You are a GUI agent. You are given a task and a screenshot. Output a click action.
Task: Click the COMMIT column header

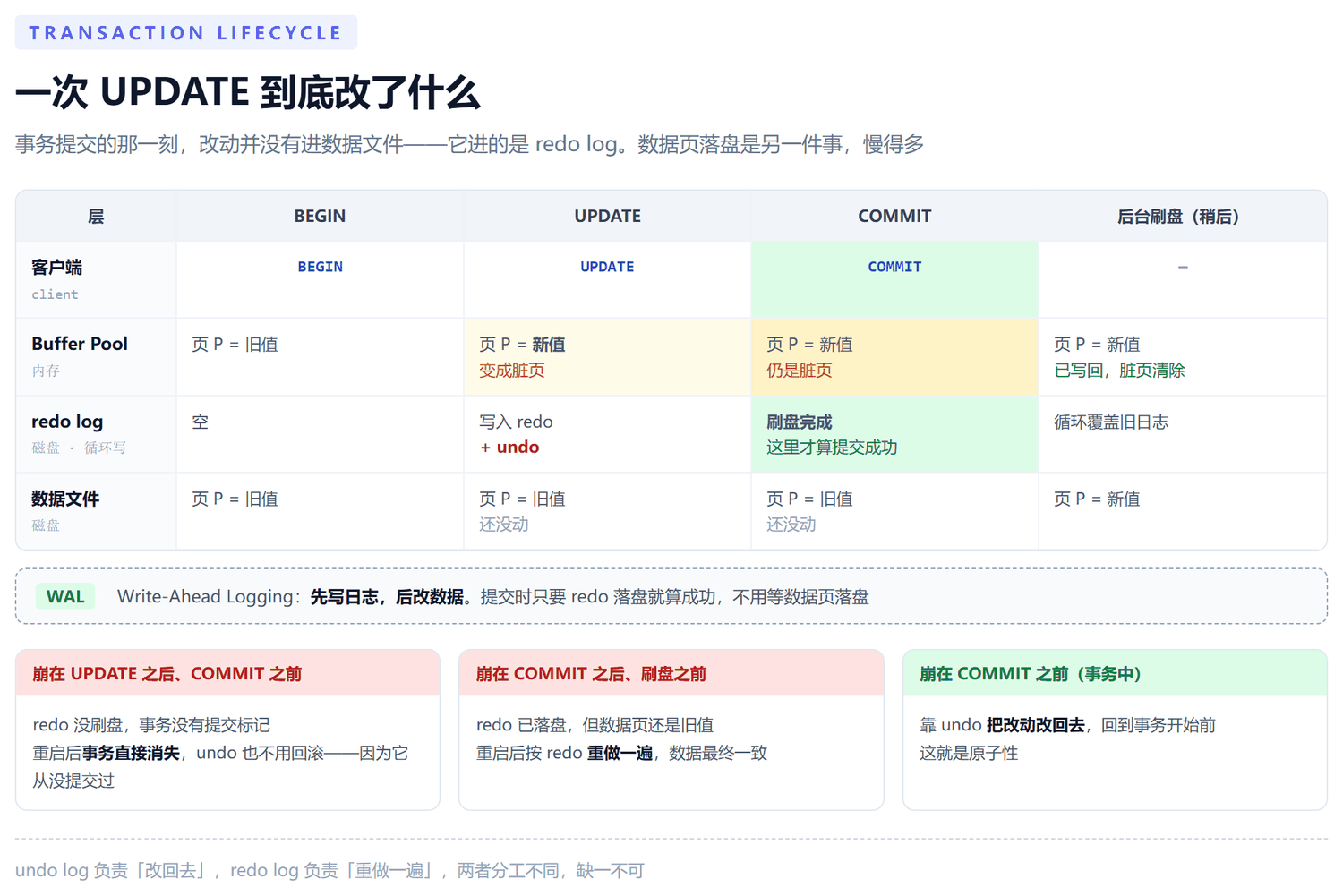[894, 217]
